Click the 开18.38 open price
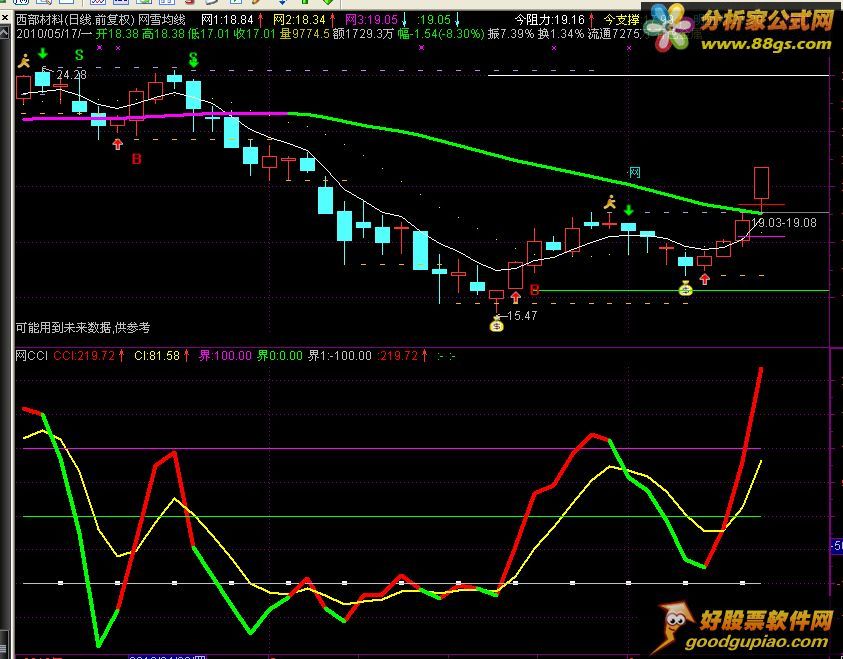 click(x=117, y=34)
